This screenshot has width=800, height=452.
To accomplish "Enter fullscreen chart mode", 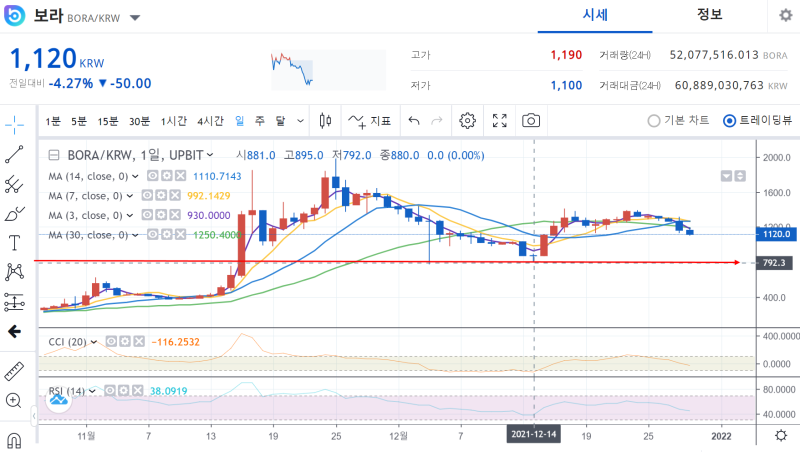I will [499, 121].
